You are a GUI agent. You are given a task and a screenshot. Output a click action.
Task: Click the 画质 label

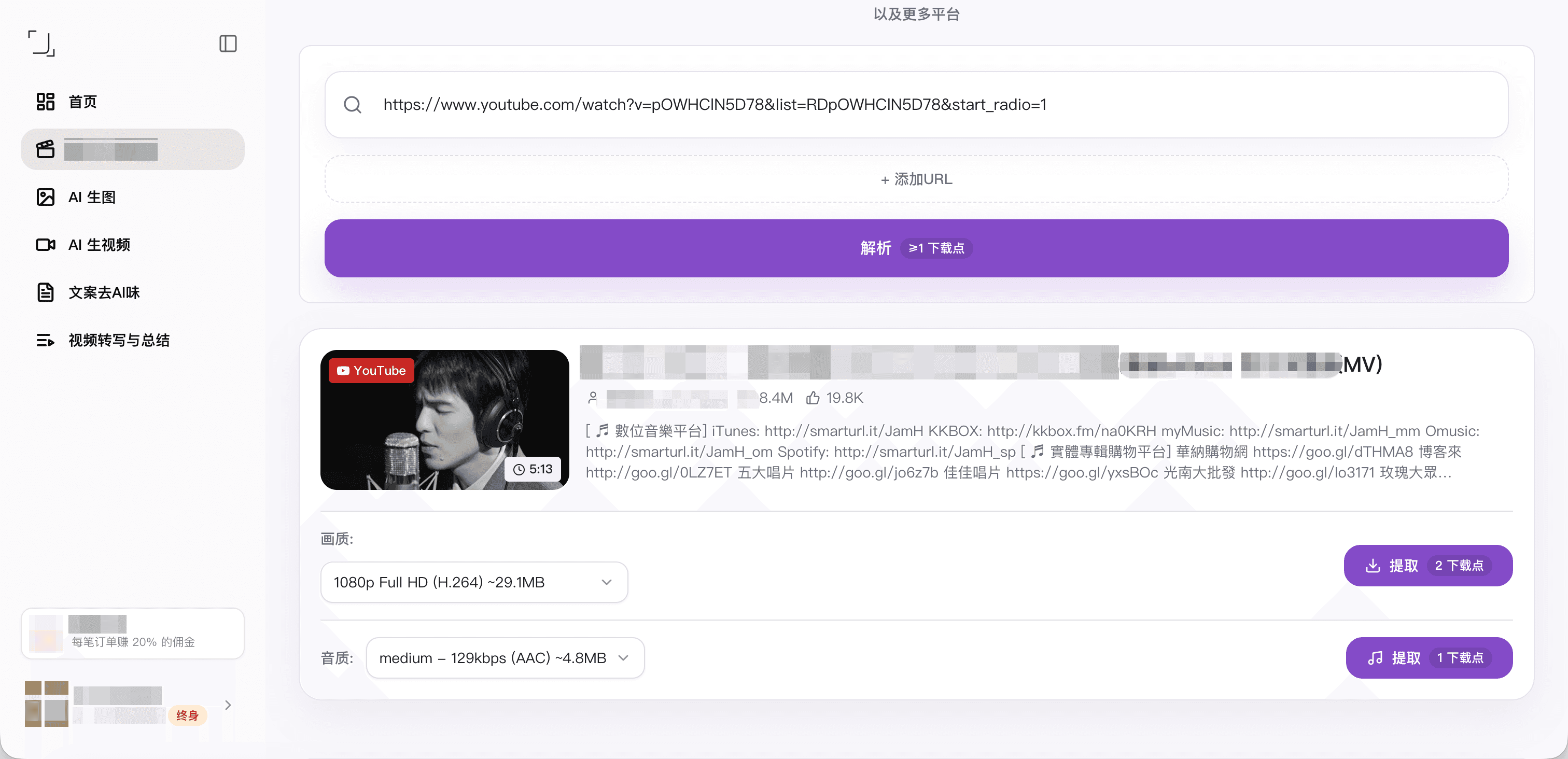pyautogui.click(x=337, y=539)
